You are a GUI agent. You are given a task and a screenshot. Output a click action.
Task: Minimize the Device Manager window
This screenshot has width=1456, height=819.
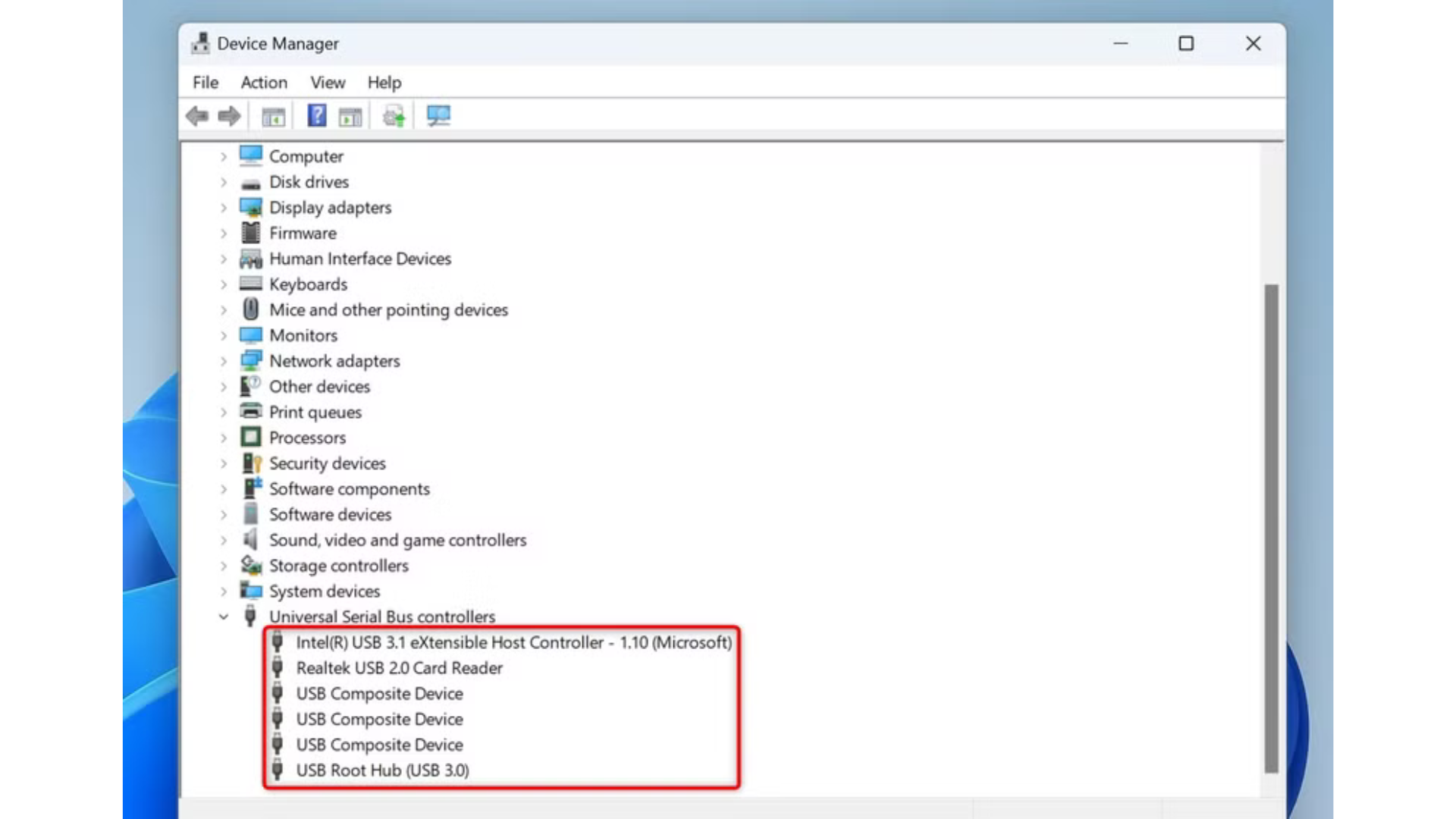point(1121,43)
